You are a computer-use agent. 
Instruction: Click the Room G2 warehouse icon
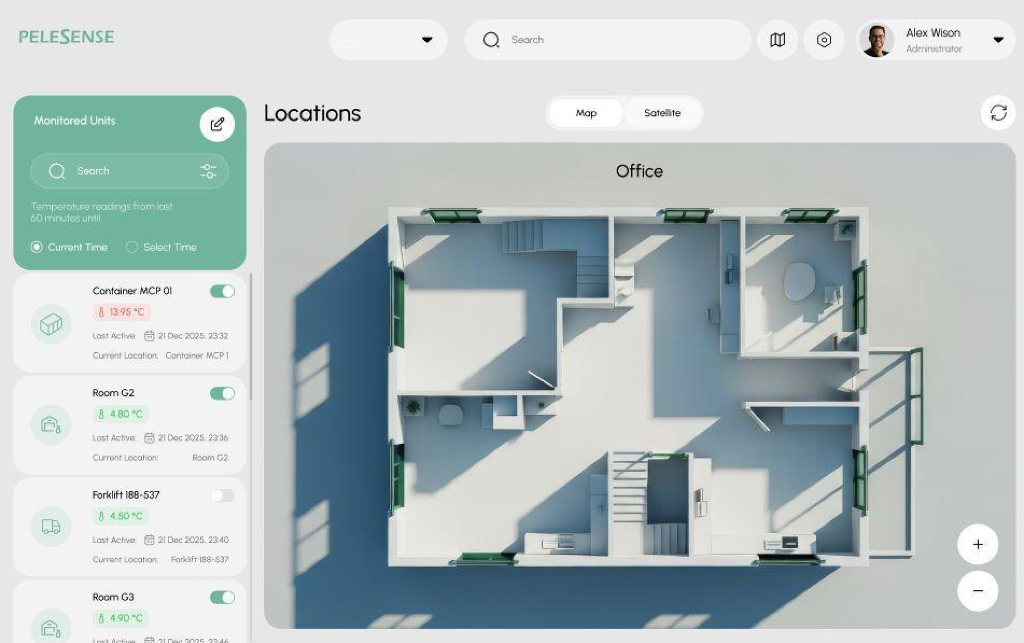coord(51,425)
